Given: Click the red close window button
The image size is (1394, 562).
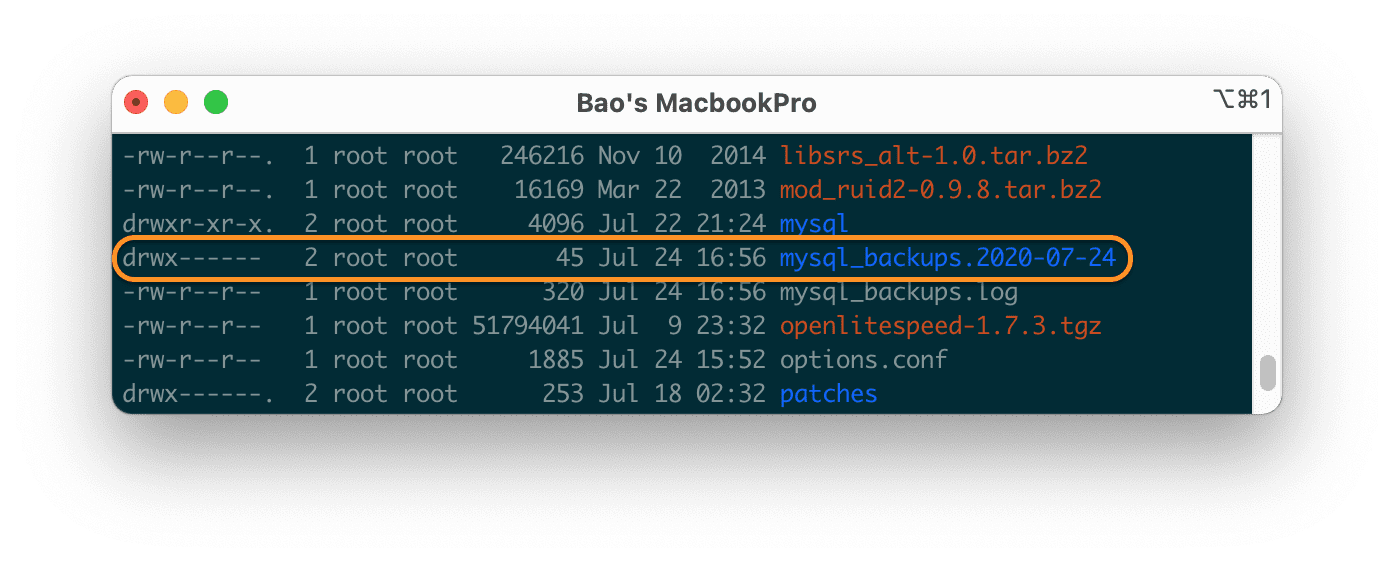Looking at the screenshot, I should (136, 102).
